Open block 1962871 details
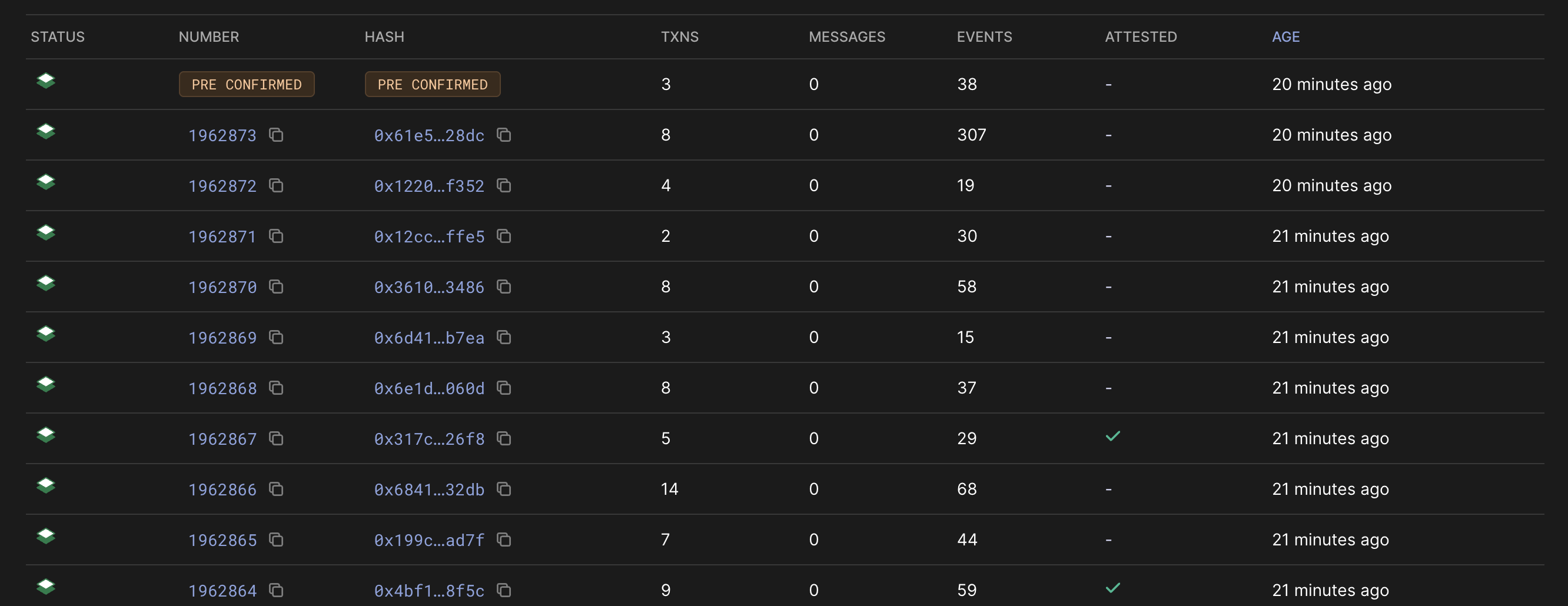Image resolution: width=1568 pixels, height=606 pixels. (x=222, y=236)
